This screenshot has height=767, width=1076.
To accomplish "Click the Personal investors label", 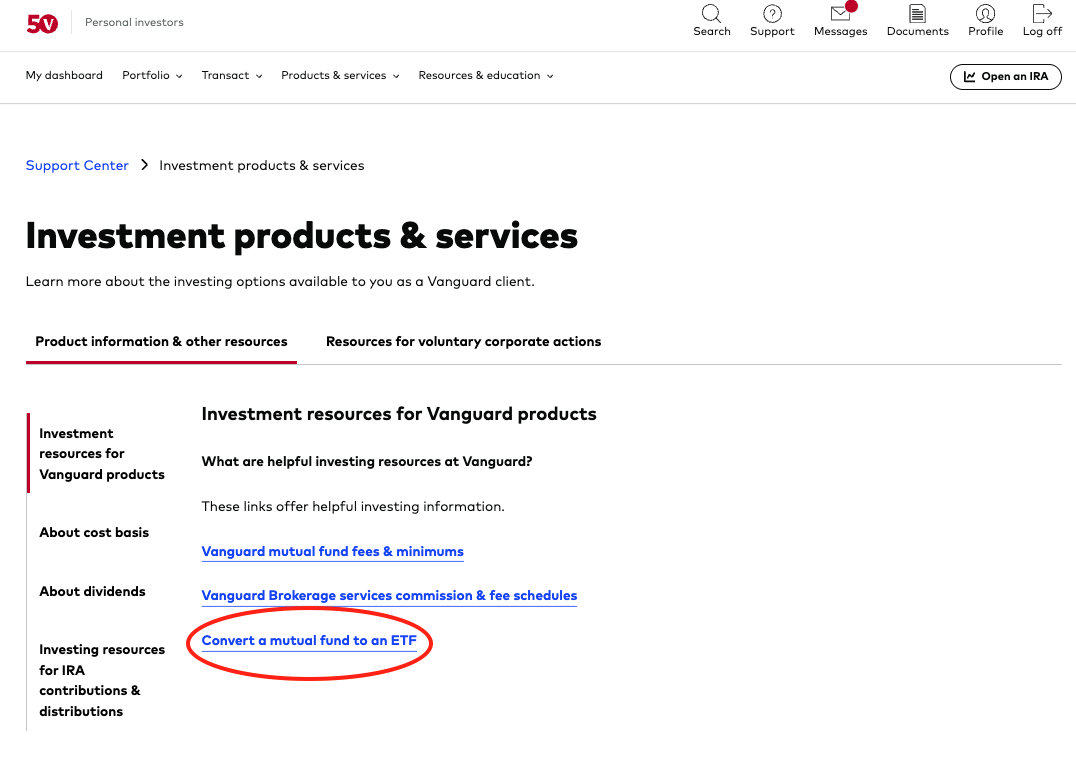I will (134, 23).
